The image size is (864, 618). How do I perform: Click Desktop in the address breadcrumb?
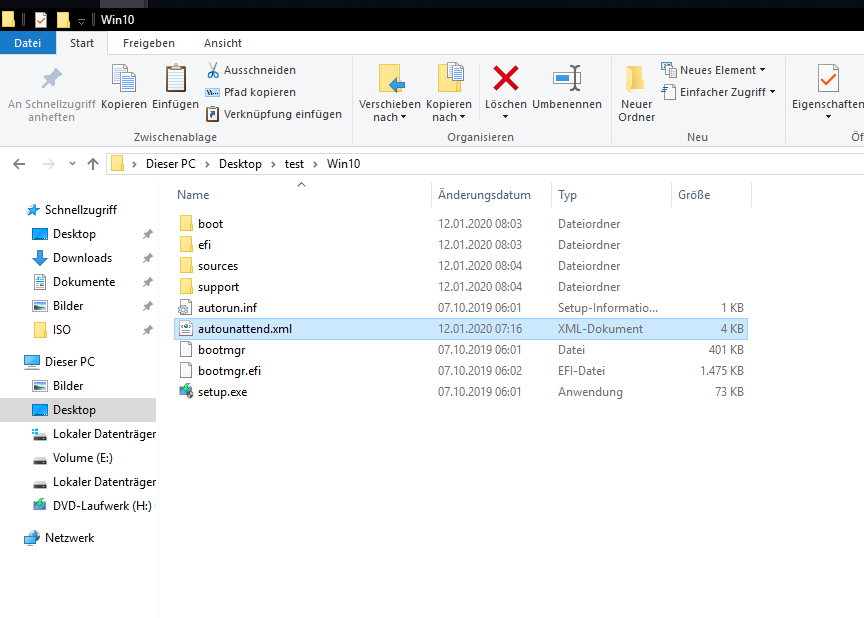point(240,164)
